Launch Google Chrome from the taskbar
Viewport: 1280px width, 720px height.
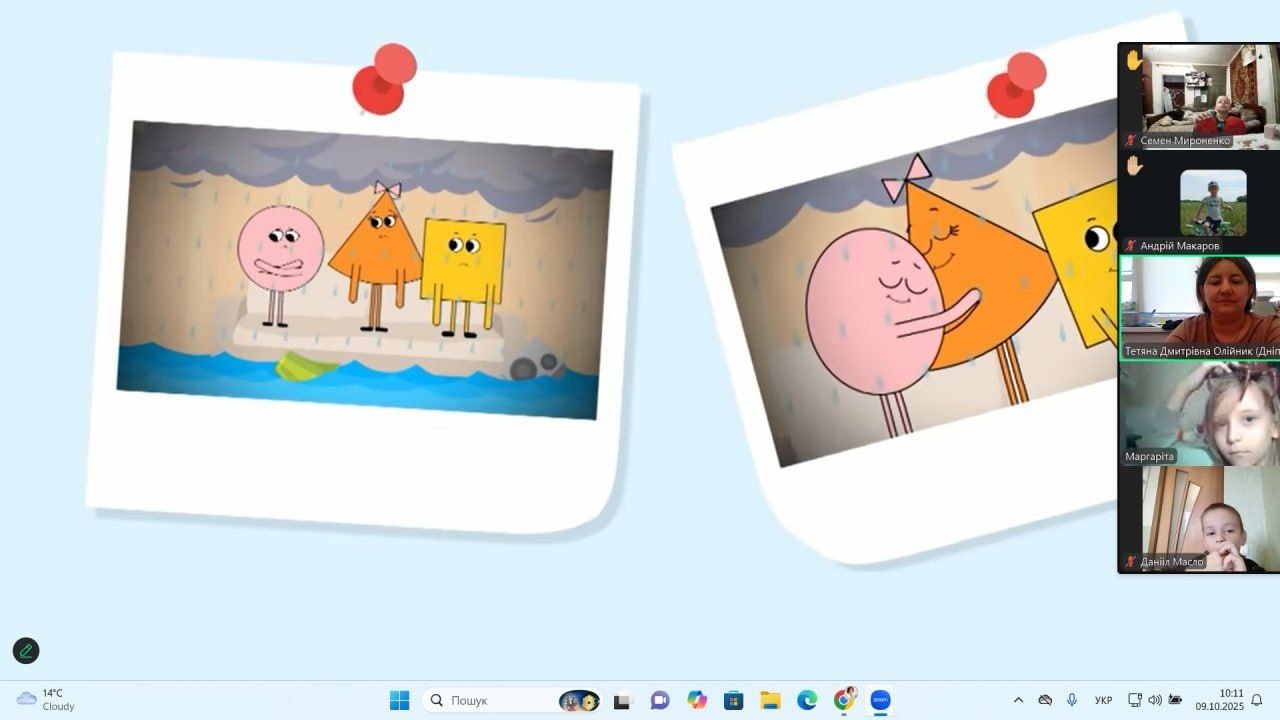point(844,700)
